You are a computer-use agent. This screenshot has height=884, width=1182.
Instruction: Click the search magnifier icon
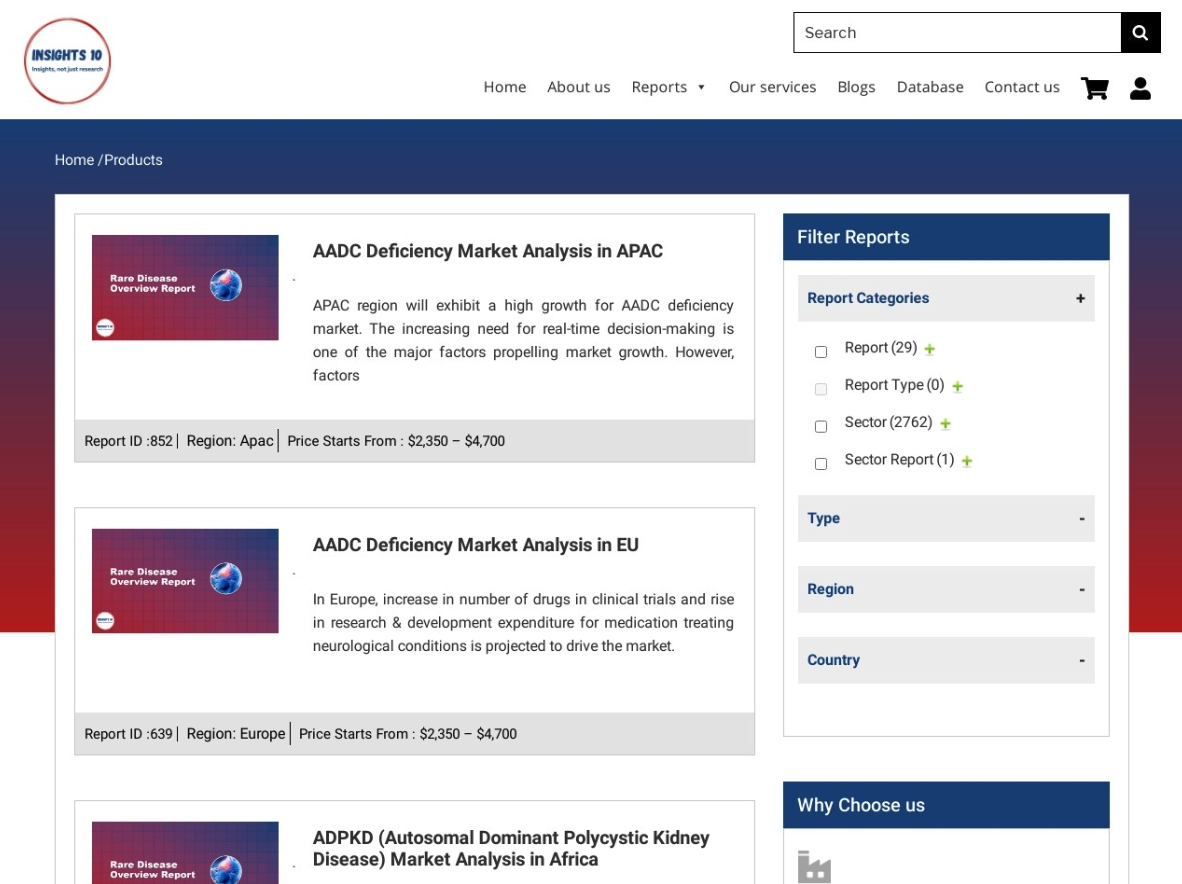(1140, 32)
